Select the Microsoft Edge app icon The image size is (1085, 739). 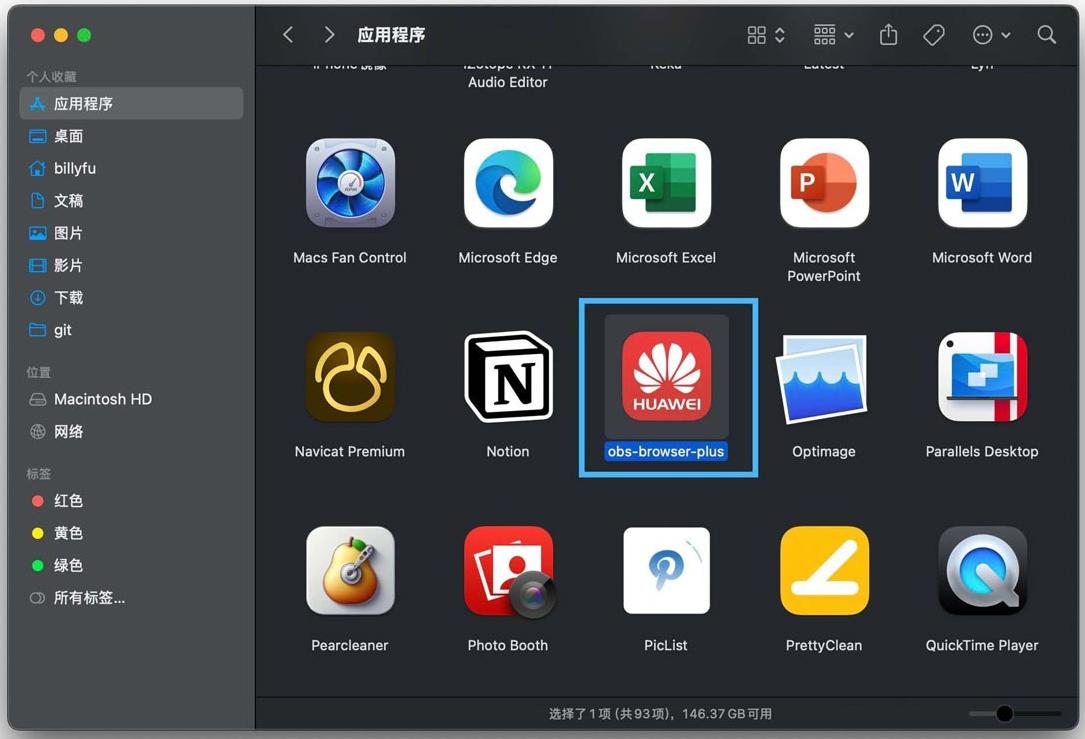[508, 184]
